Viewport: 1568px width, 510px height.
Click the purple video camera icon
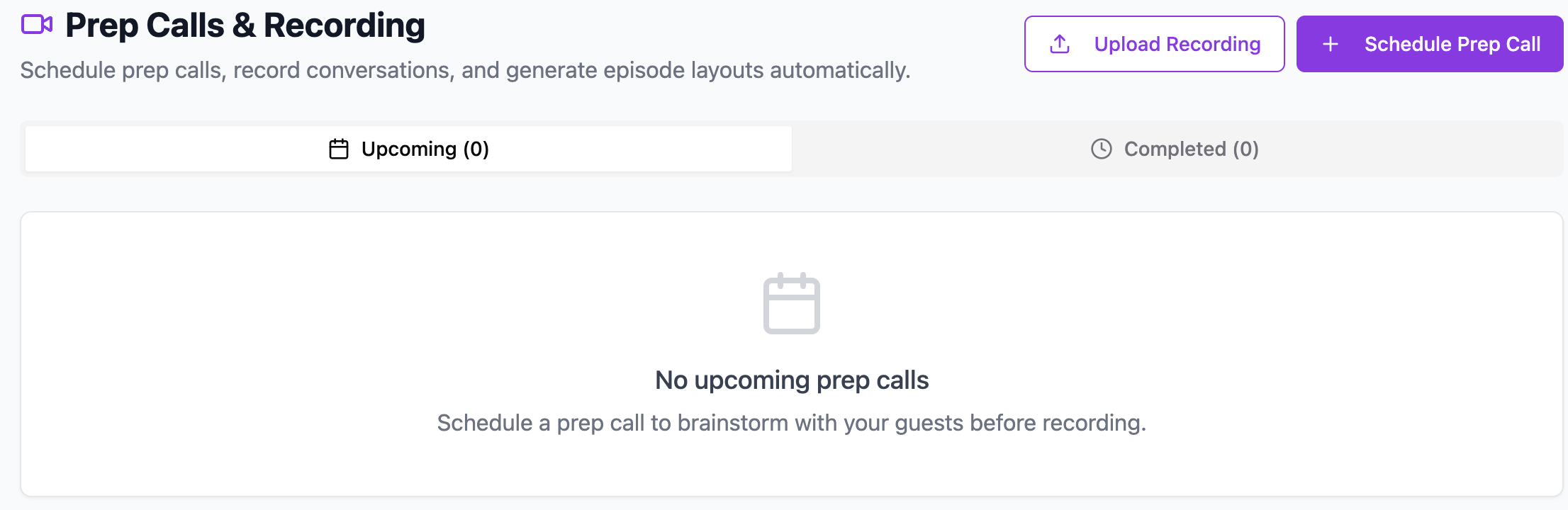[37, 25]
